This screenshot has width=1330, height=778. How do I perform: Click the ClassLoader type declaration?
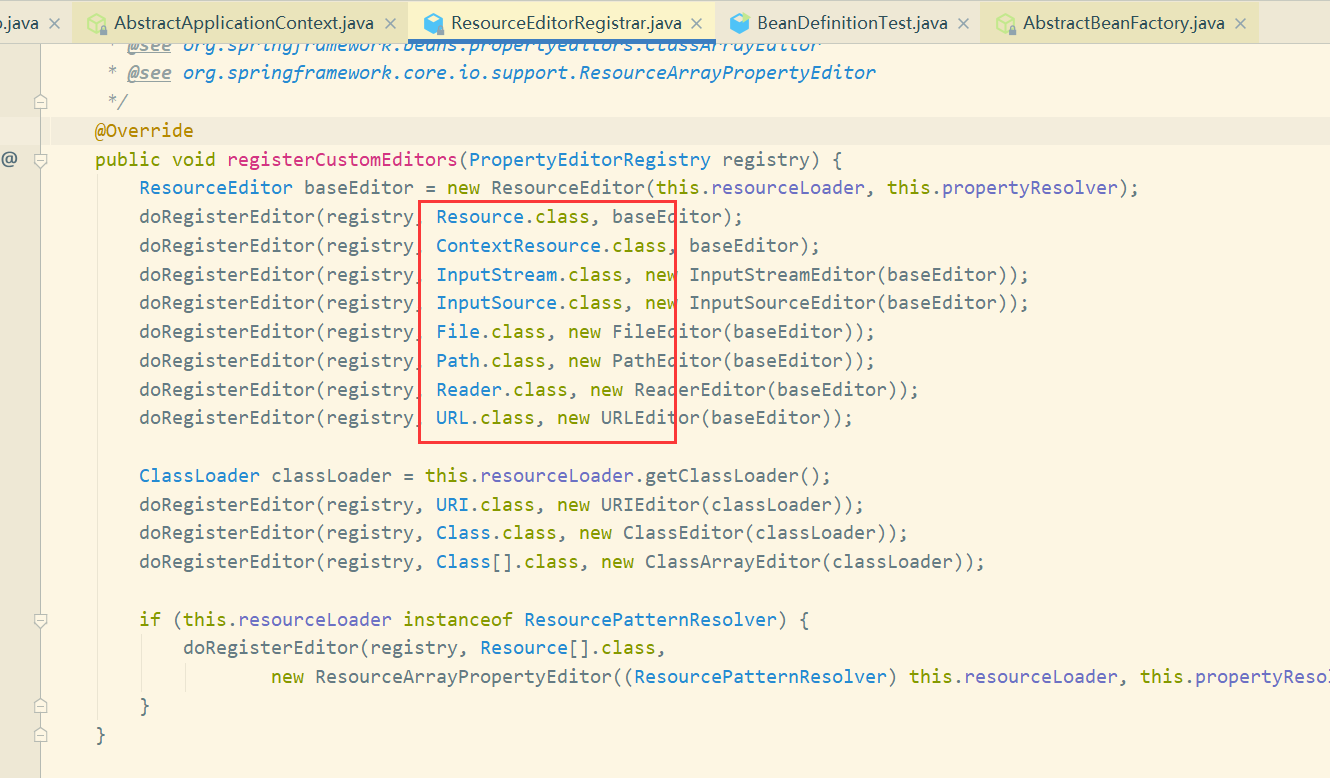tap(199, 476)
